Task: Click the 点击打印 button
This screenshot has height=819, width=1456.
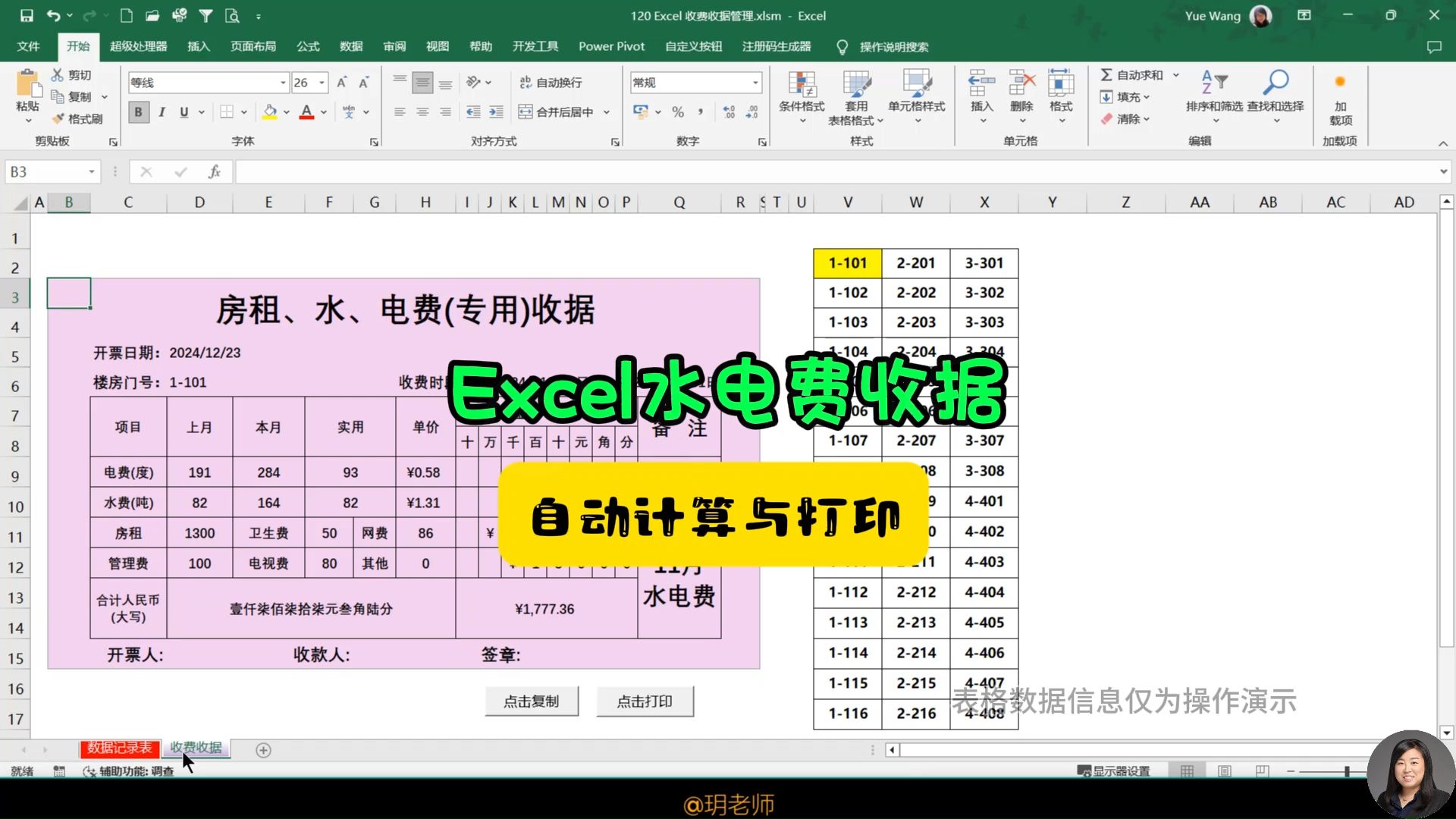Action: [645, 701]
